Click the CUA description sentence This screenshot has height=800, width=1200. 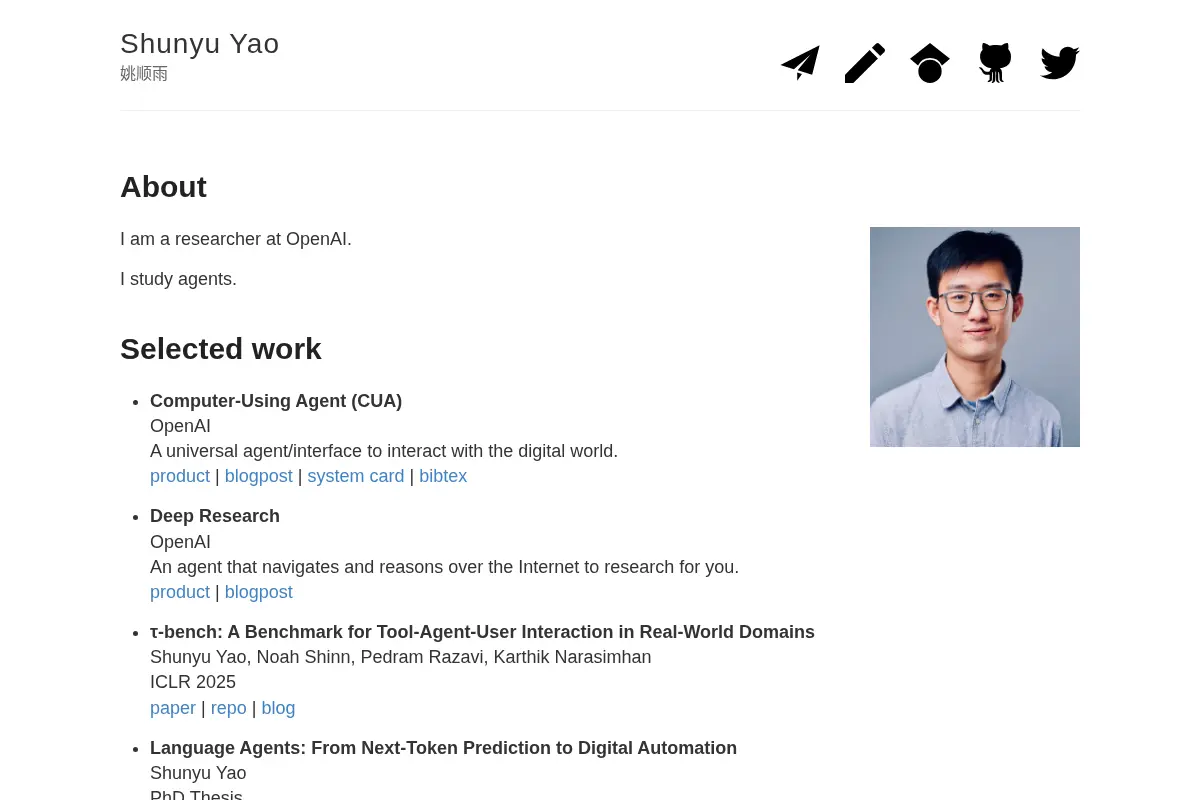click(384, 451)
